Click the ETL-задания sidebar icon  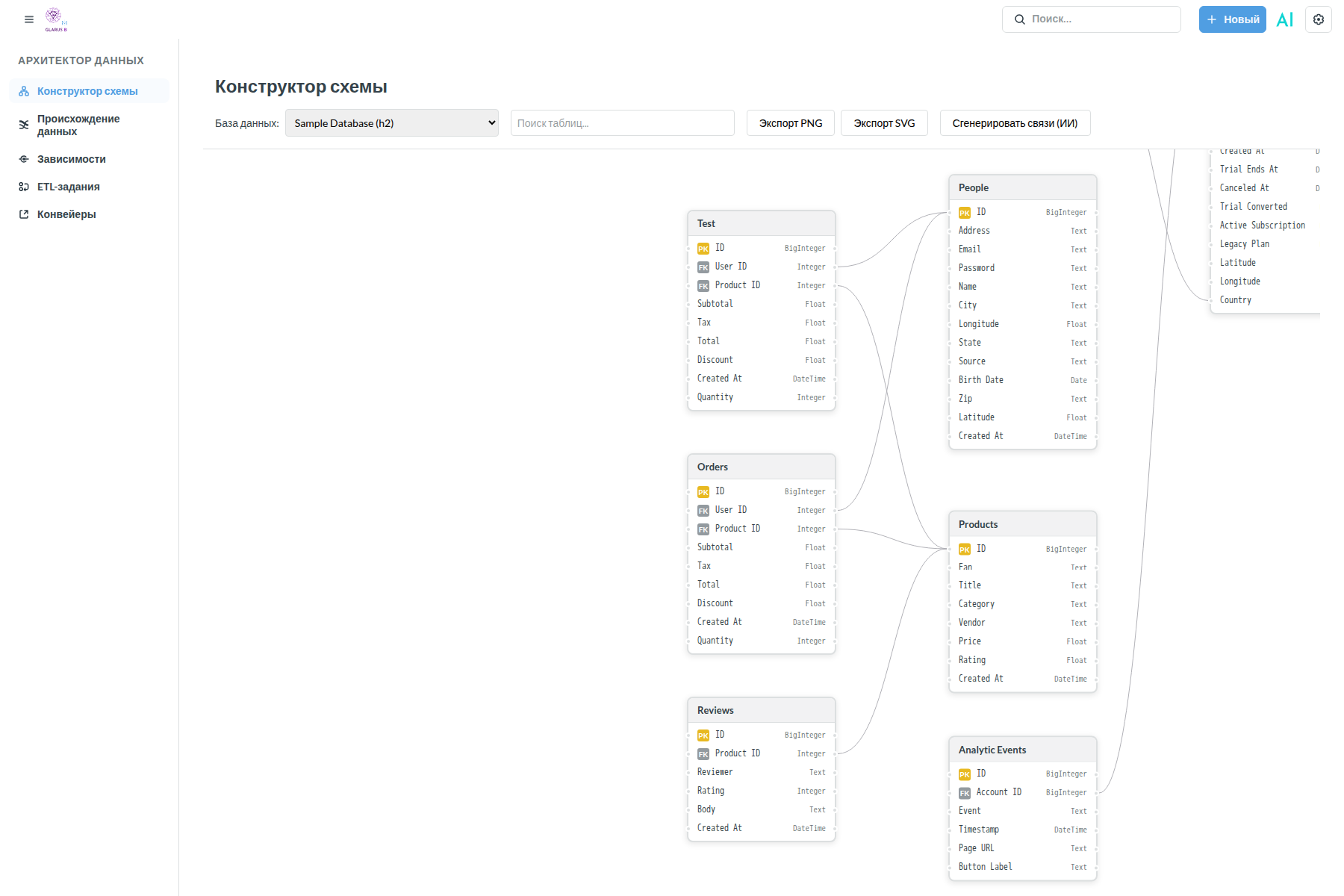(24, 187)
